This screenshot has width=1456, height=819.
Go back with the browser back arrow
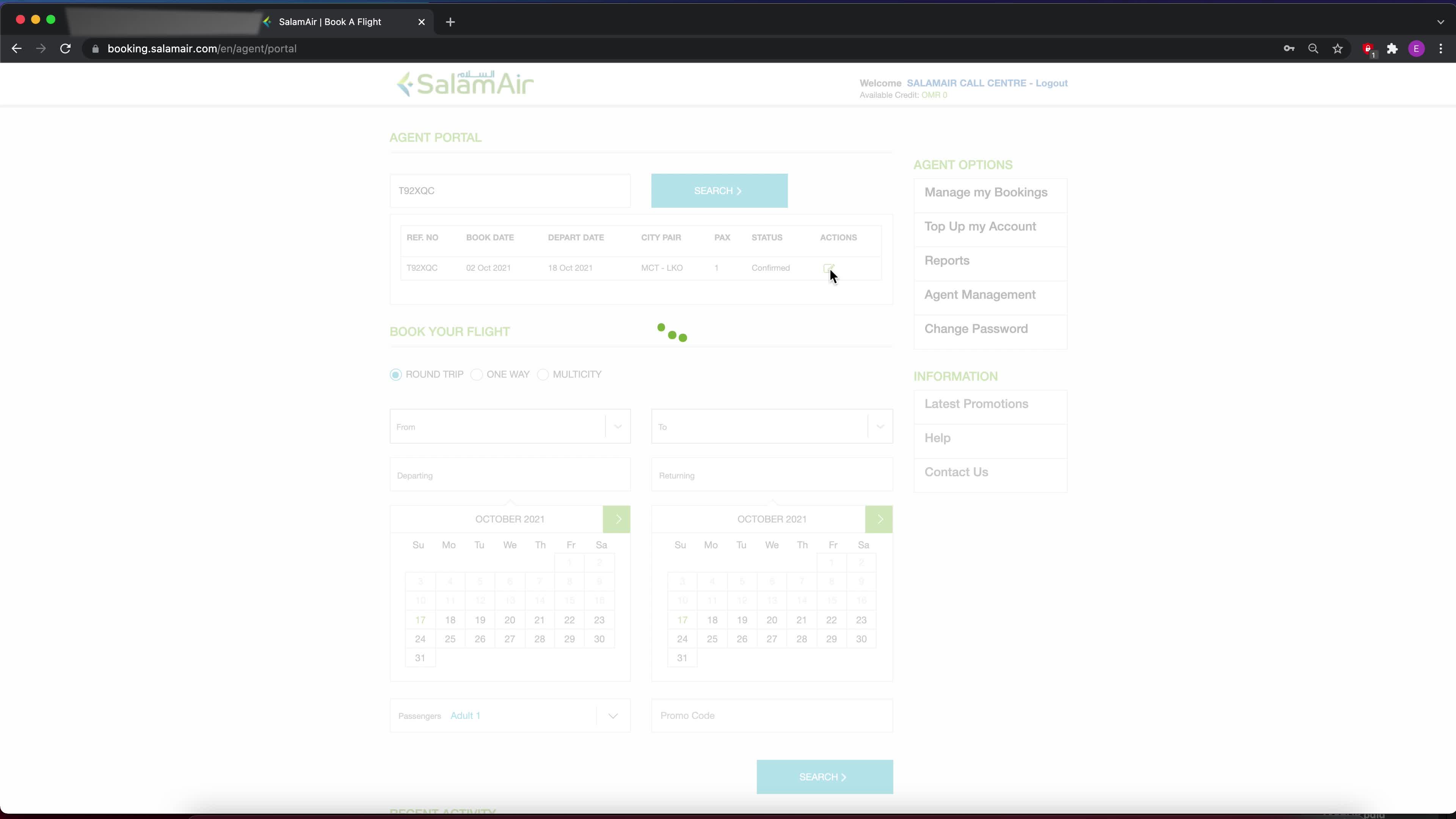[16, 49]
